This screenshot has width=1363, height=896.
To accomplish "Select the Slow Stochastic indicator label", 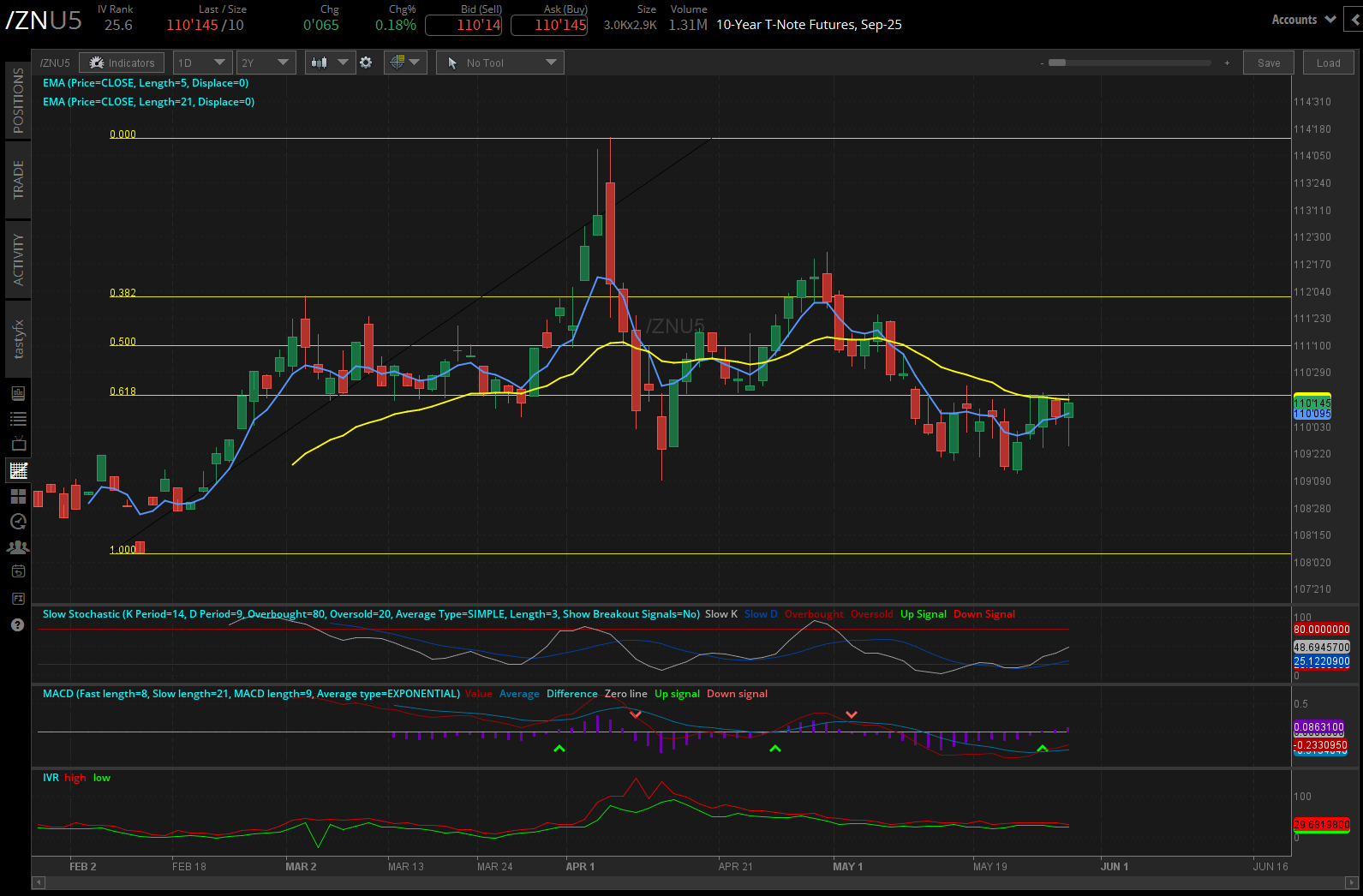I will pos(371,614).
